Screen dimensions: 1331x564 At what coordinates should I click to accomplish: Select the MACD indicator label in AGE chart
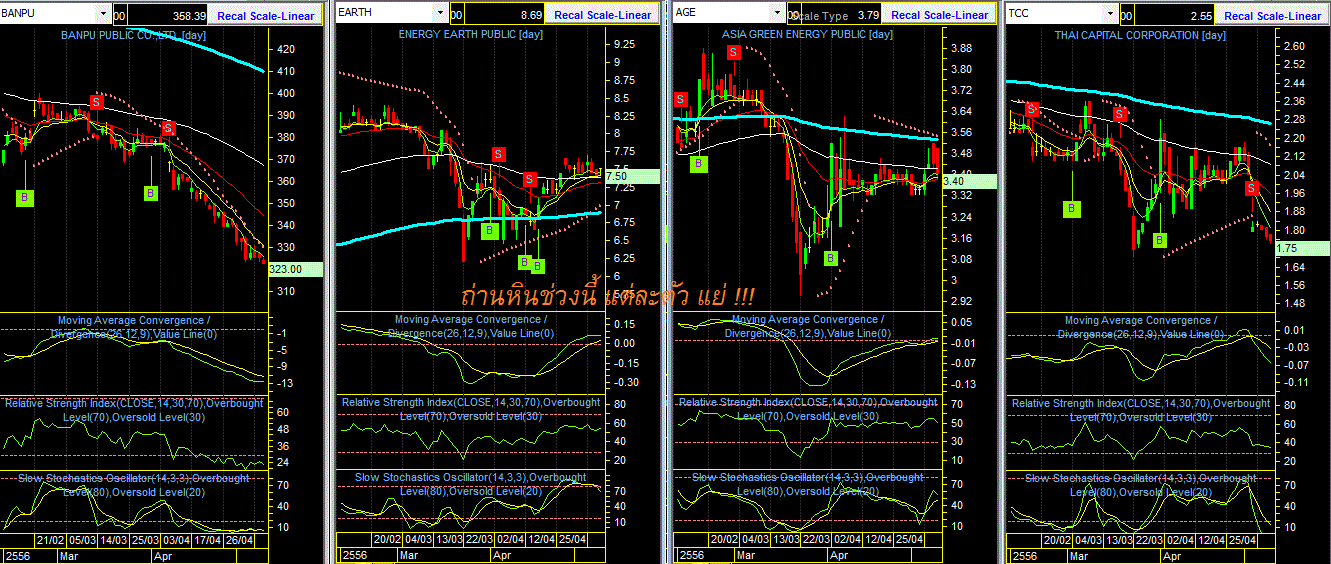pyautogui.click(x=807, y=326)
